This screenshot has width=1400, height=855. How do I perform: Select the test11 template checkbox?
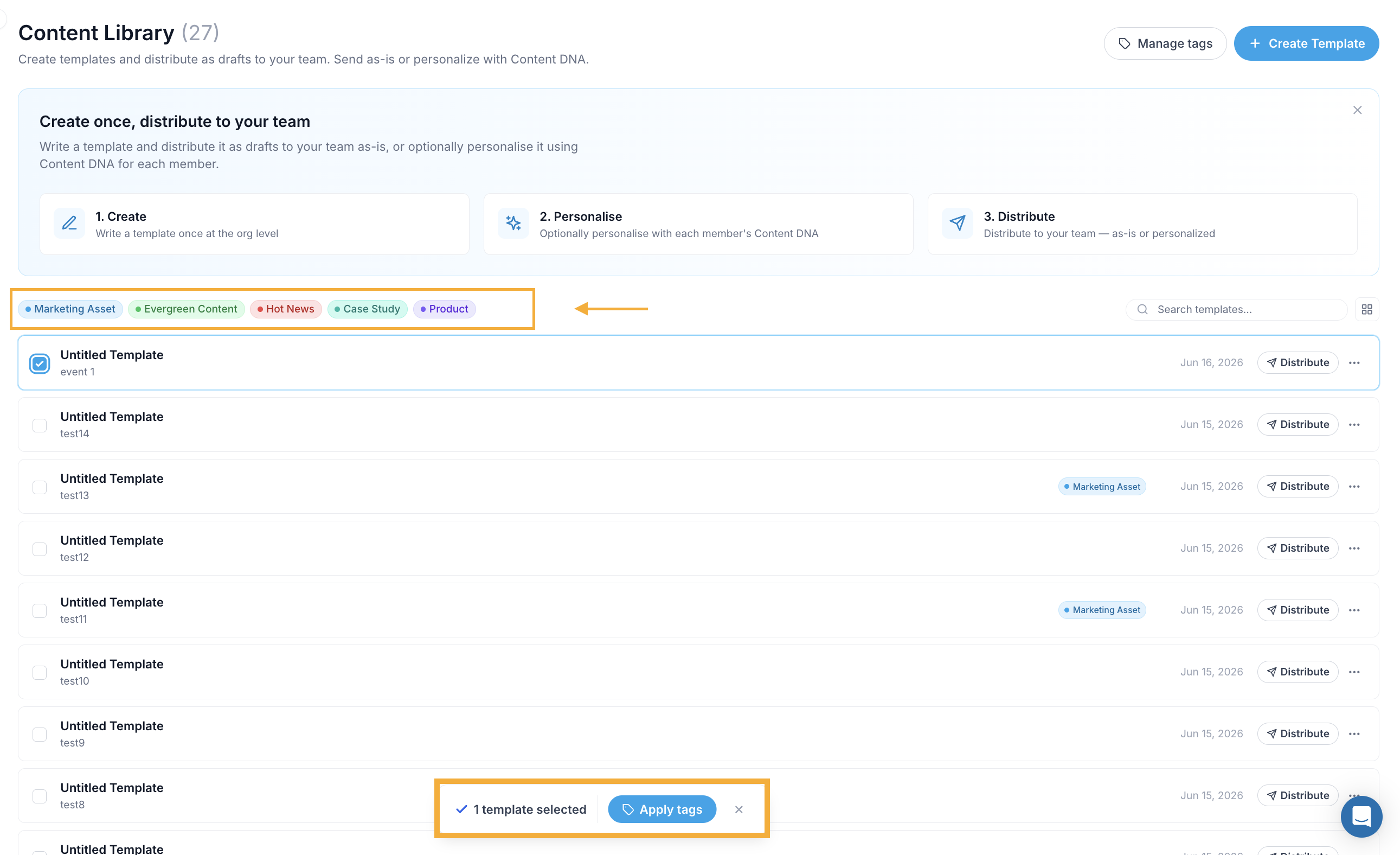coord(40,610)
